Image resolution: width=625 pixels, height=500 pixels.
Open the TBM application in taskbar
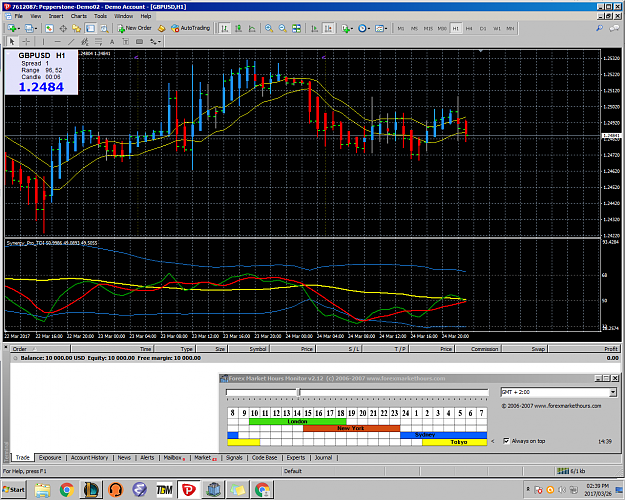point(164,490)
